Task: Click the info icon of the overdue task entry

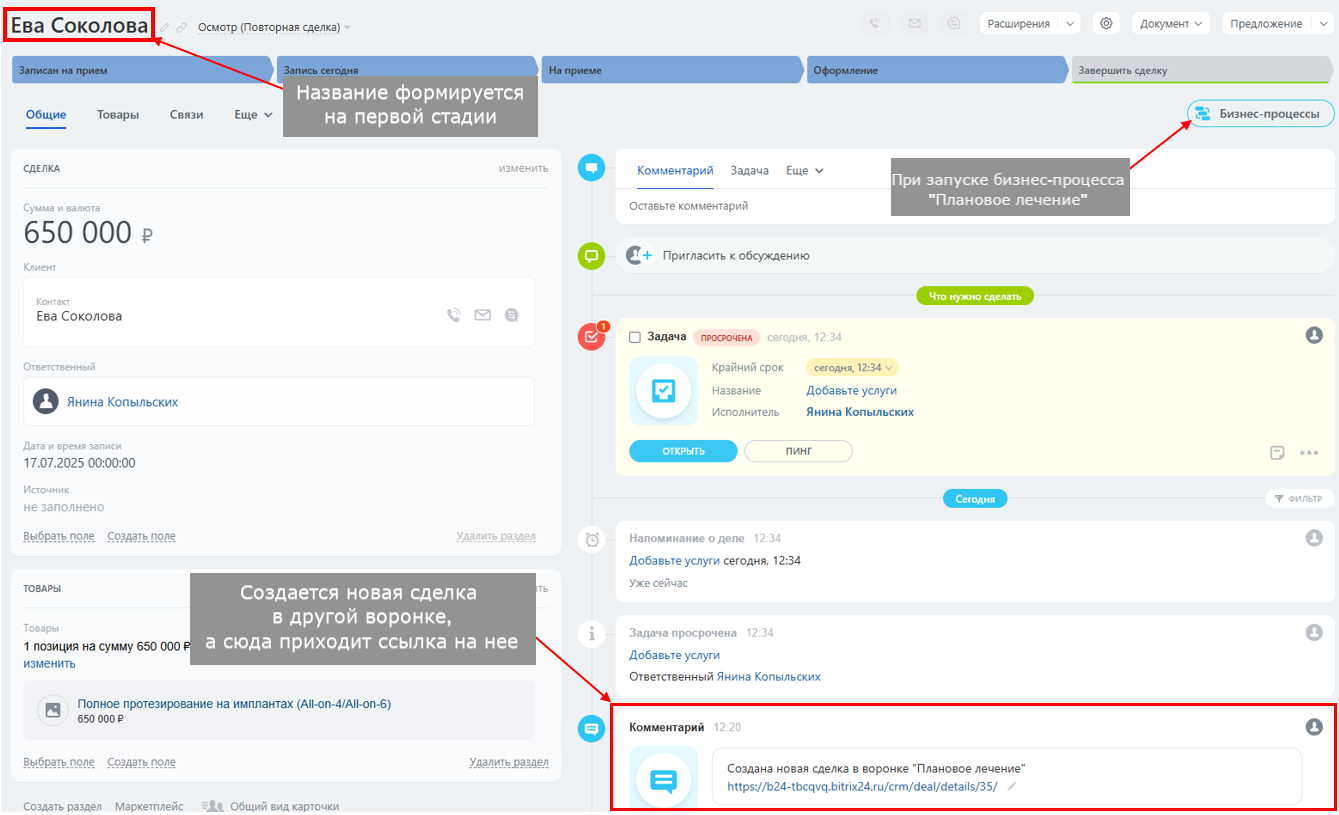Action: pyautogui.click(x=592, y=633)
